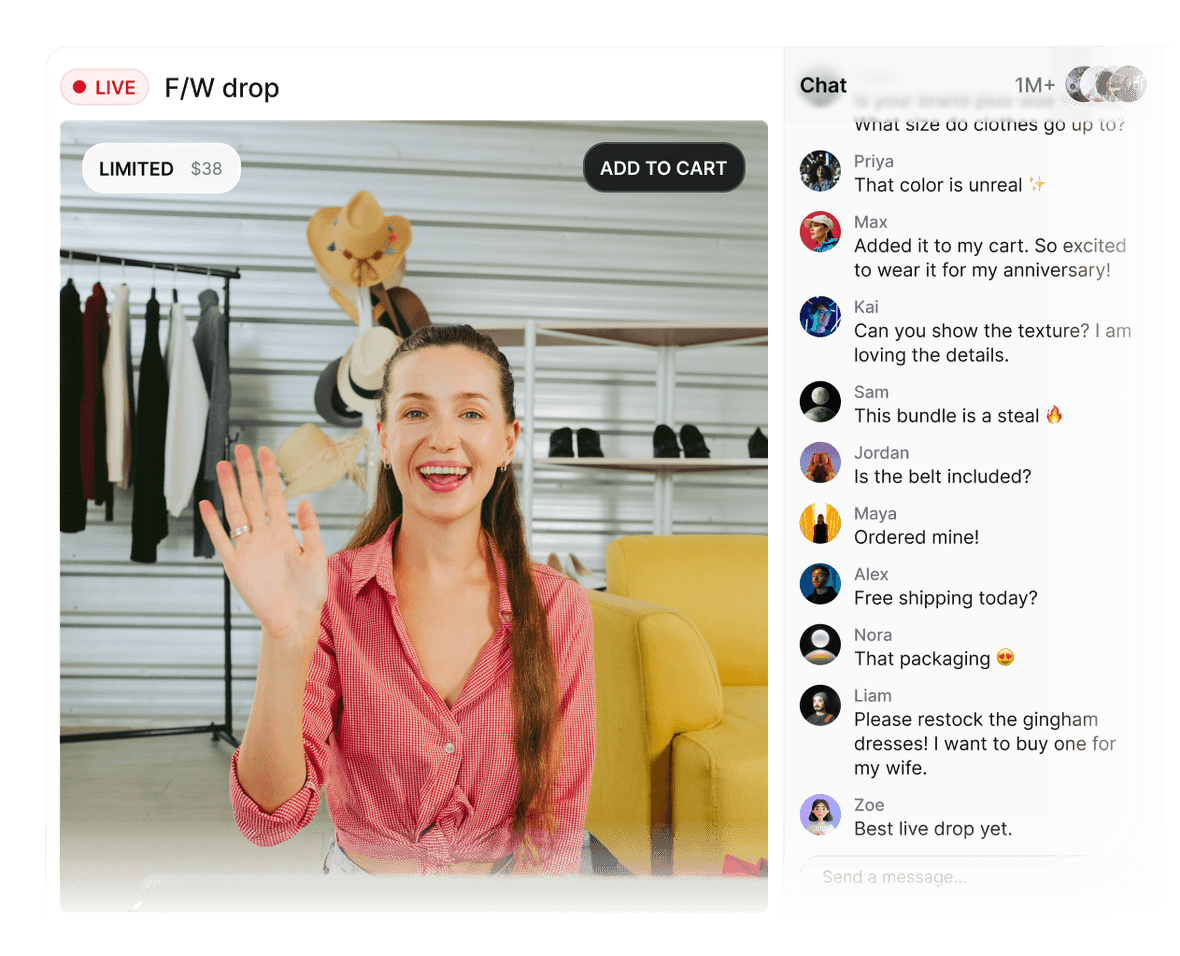The width and height of the screenshot is (1180, 956).
Task: Select username Kai in chat
Action: (866, 307)
